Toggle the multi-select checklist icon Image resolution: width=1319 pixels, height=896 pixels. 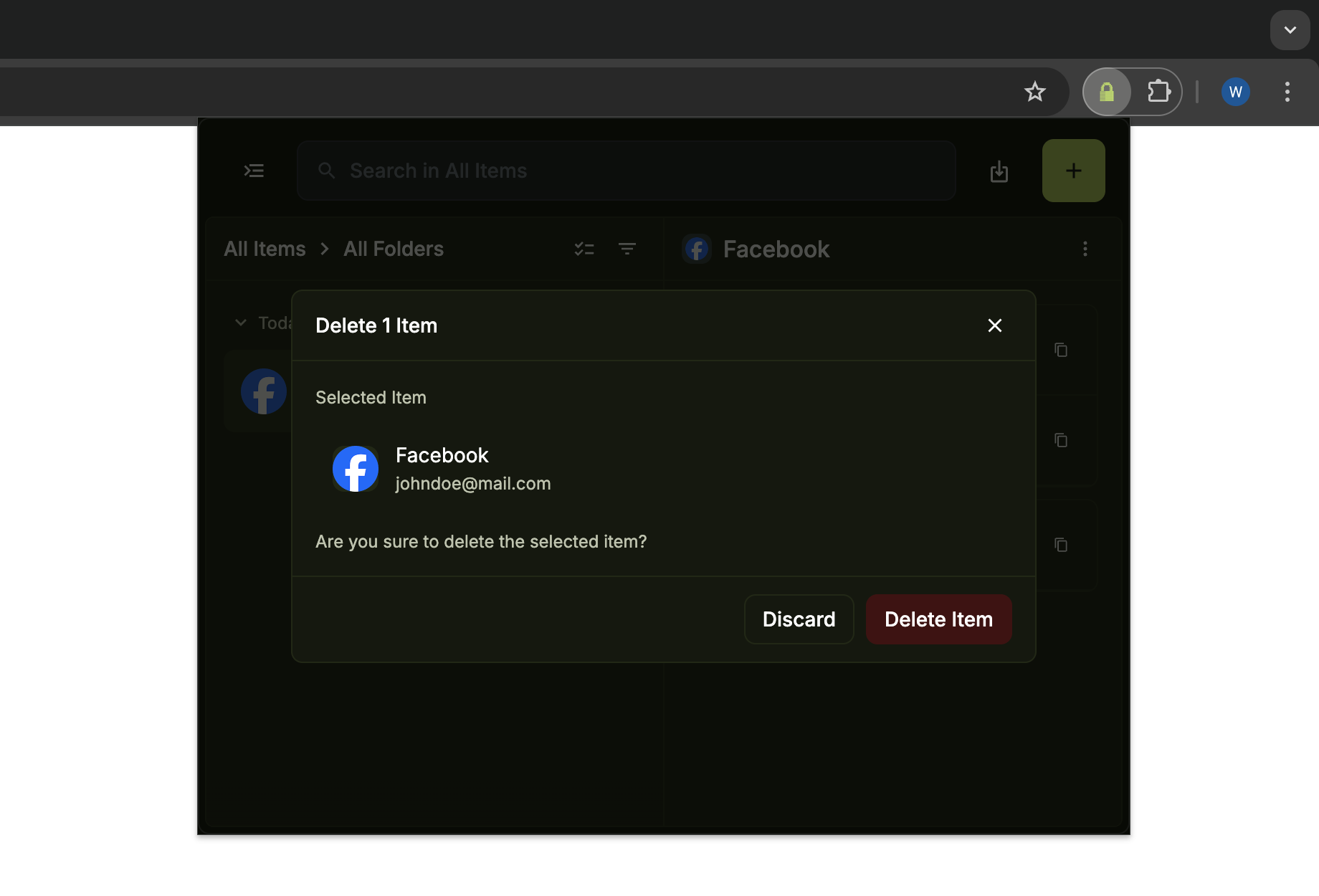point(584,249)
